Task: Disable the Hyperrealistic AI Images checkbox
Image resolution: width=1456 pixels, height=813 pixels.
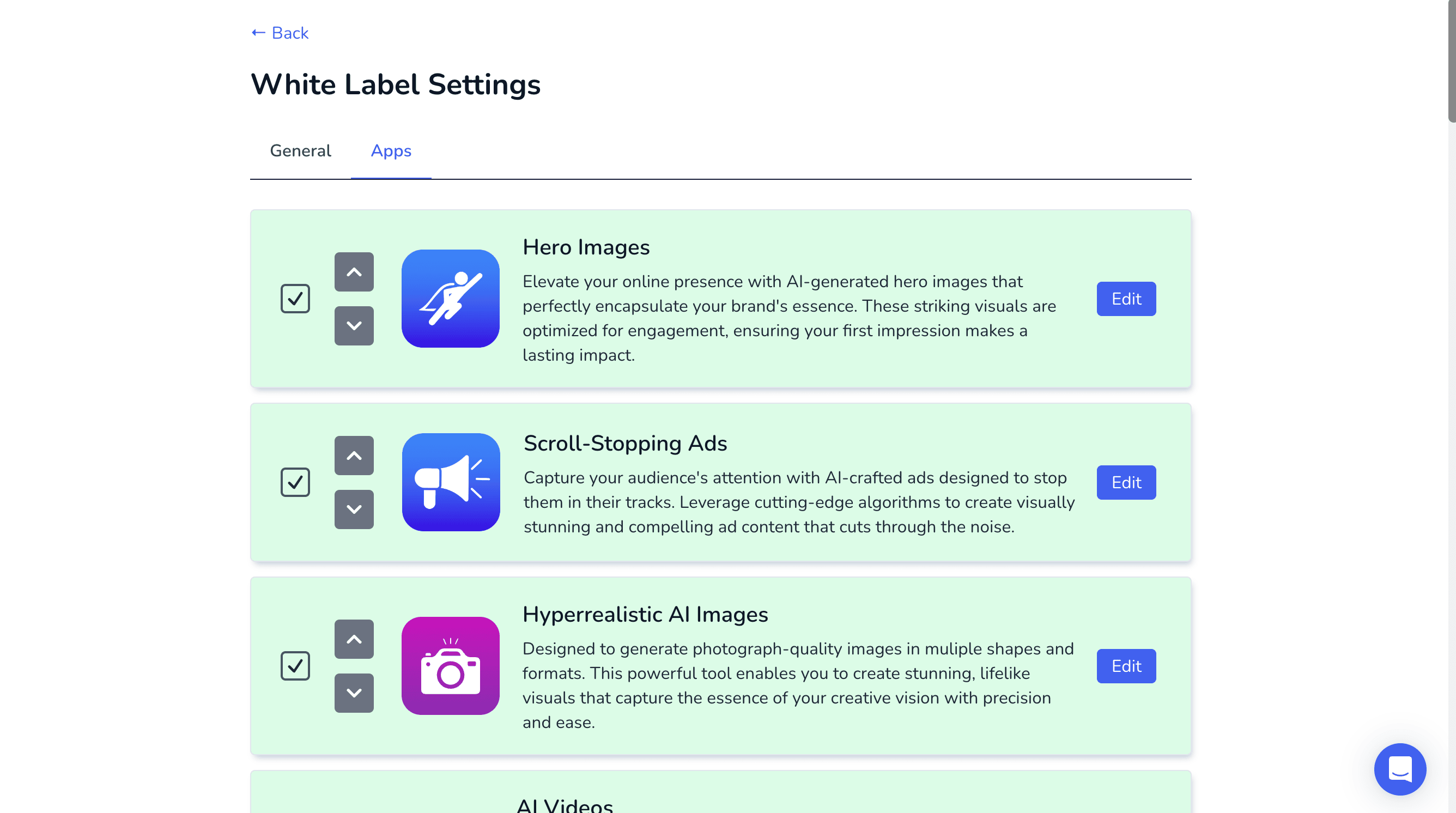Action: pos(295,665)
